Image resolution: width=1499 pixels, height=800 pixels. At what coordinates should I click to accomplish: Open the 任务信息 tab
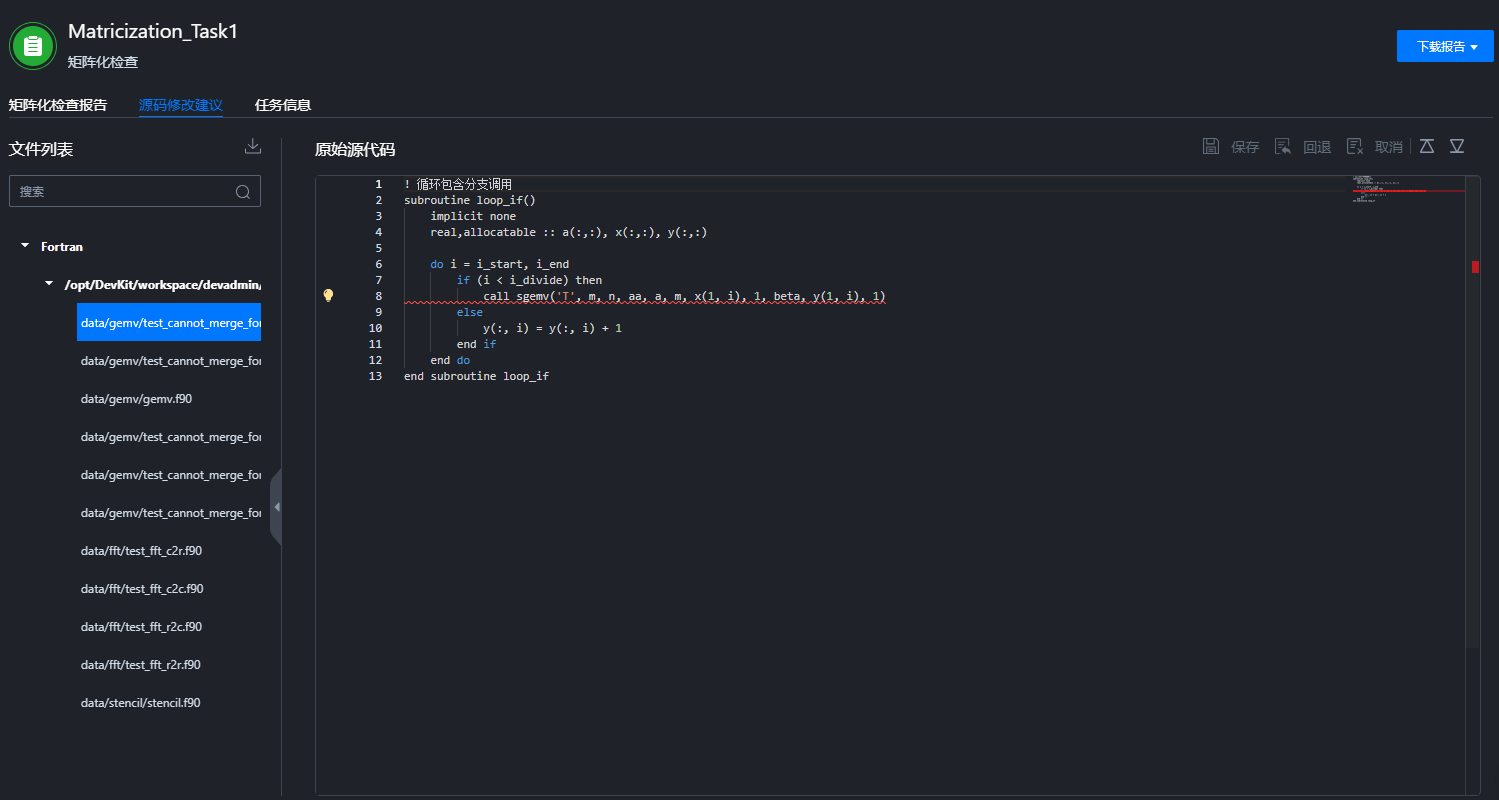pyautogui.click(x=283, y=105)
